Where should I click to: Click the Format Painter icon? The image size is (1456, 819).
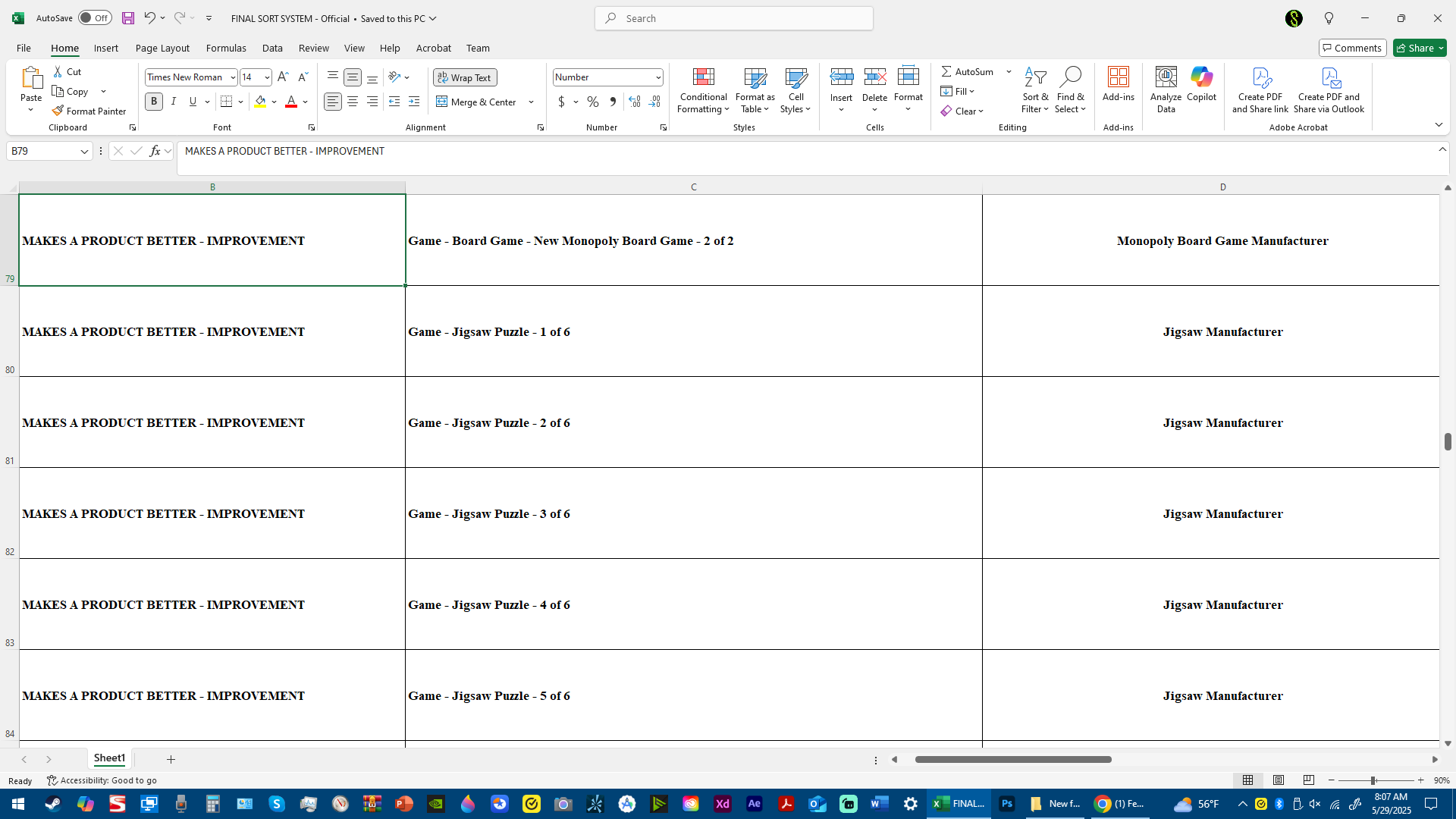pyautogui.click(x=58, y=111)
